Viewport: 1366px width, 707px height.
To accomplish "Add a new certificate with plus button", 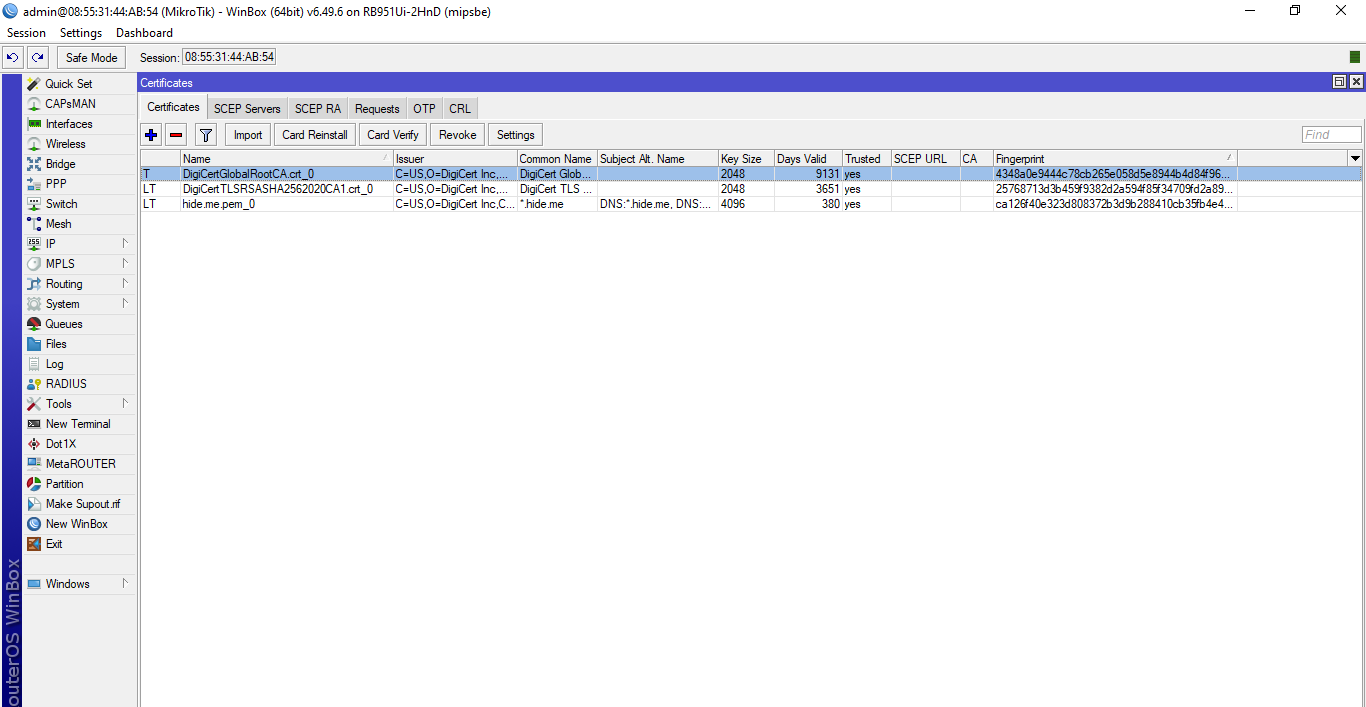I will 151,135.
